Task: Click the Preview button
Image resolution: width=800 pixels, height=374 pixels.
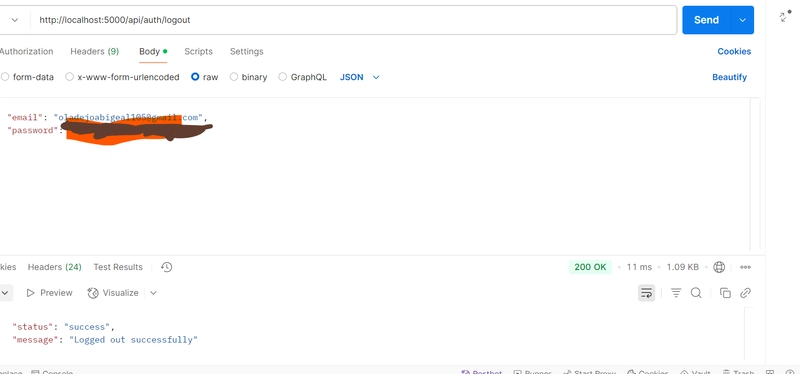Action: [x=49, y=293]
